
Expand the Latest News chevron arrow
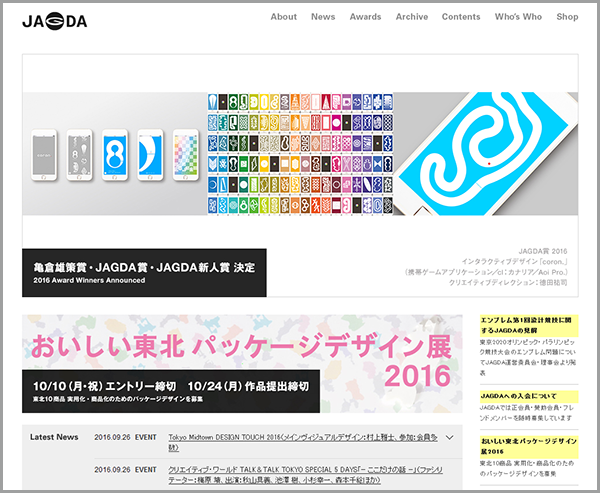pyautogui.click(x=450, y=437)
